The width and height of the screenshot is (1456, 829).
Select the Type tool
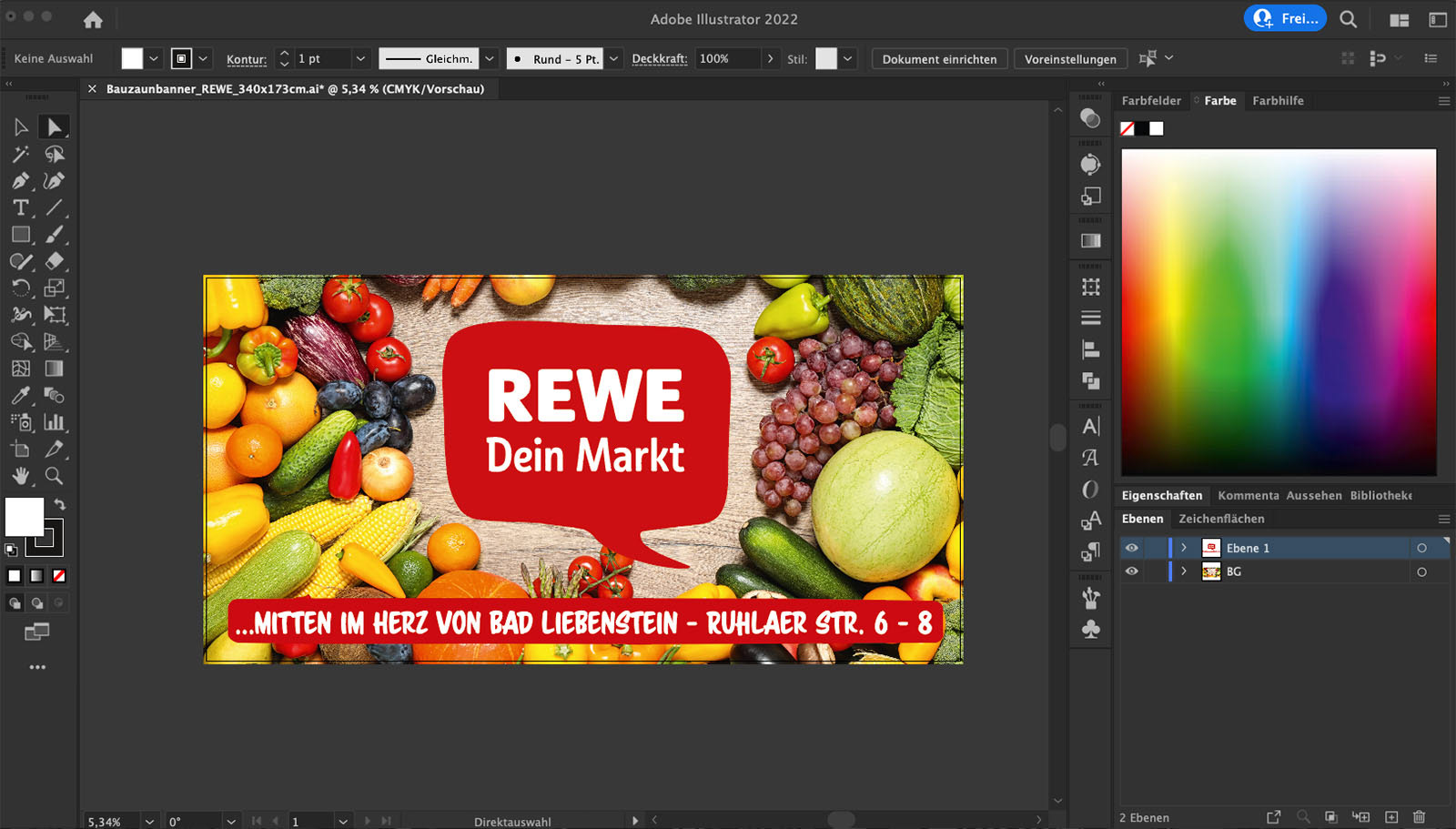pos(21,207)
